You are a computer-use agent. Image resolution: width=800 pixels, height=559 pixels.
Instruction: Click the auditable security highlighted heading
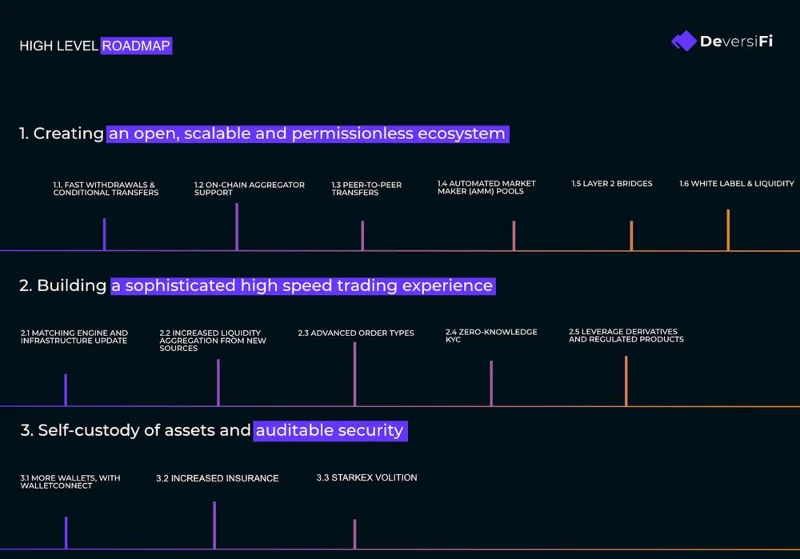click(330, 431)
